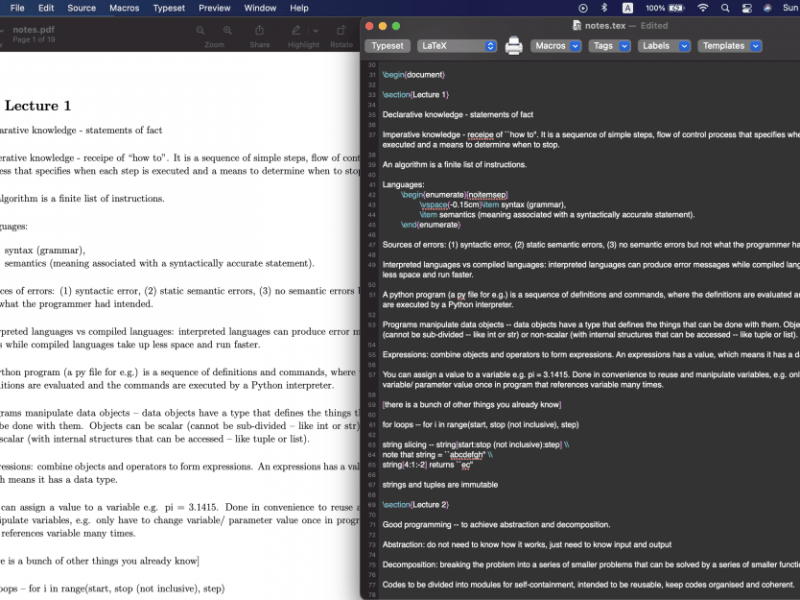This screenshot has width=800, height=600.
Task: Expand the Tags dropdown
Action: pos(609,46)
